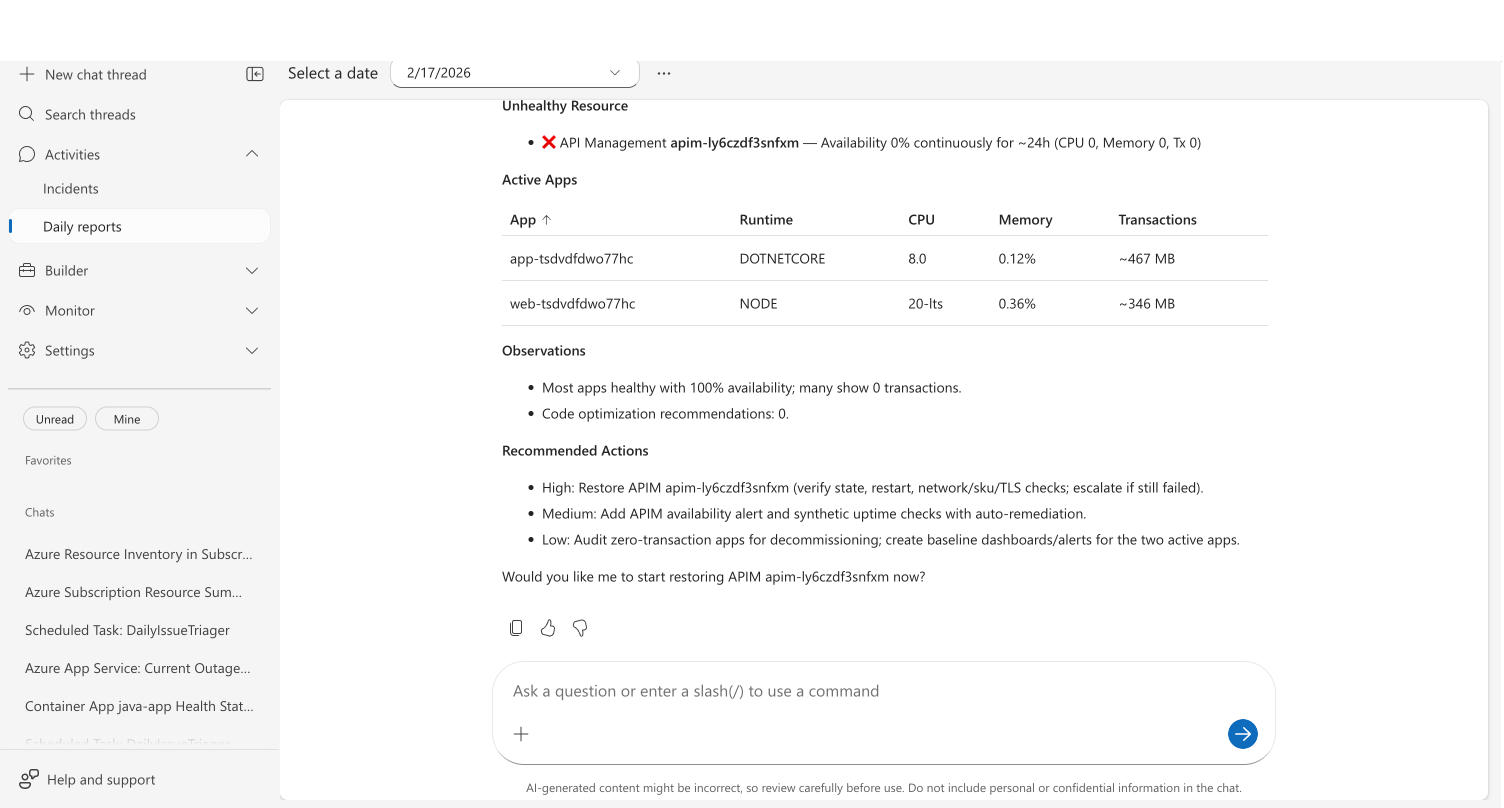Click the 0.36% memory cell
Viewport: 1504px width, 808px height.
pos(1017,304)
